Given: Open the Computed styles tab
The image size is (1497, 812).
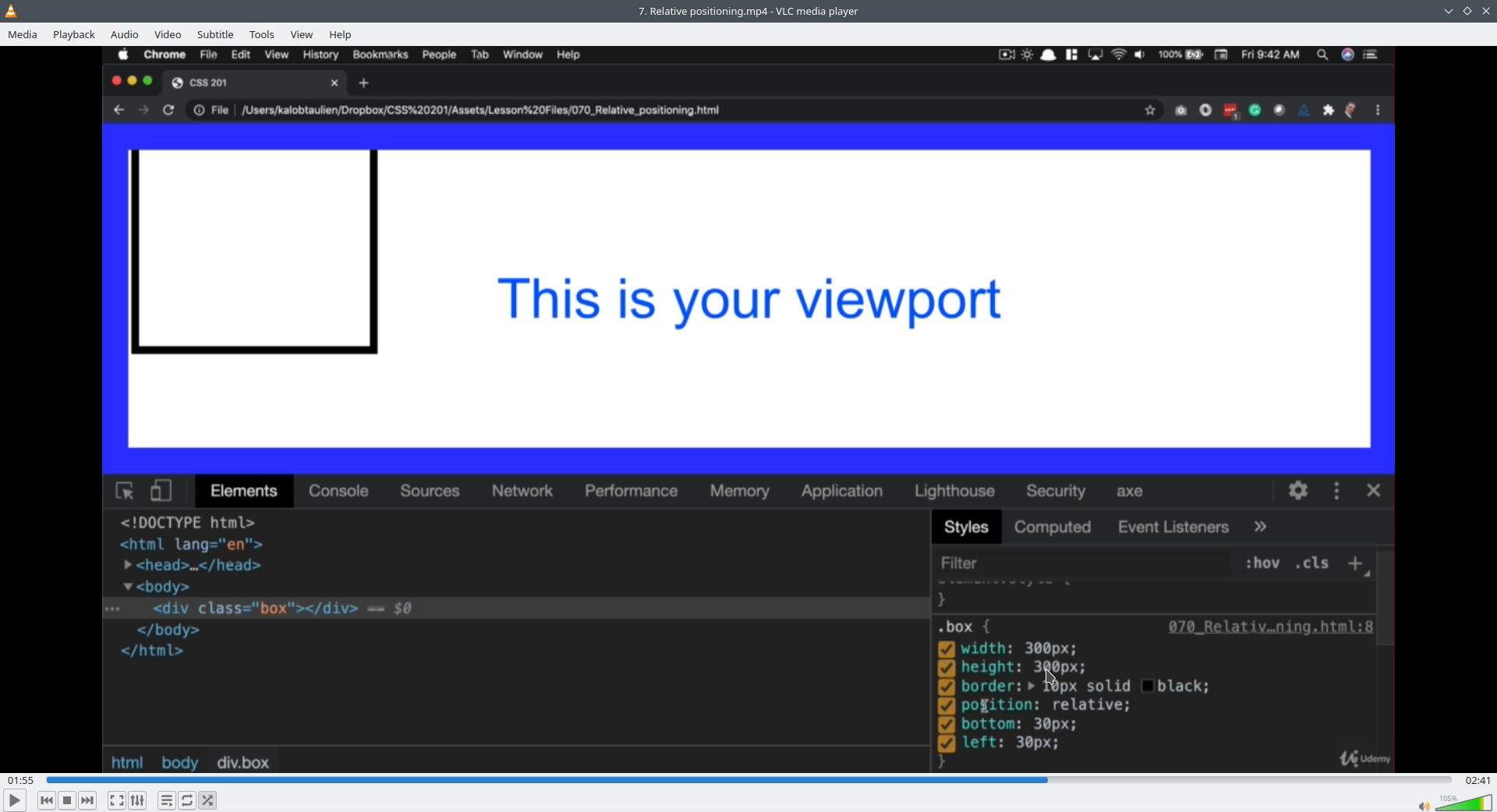Looking at the screenshot, I should click(1053, 528).
